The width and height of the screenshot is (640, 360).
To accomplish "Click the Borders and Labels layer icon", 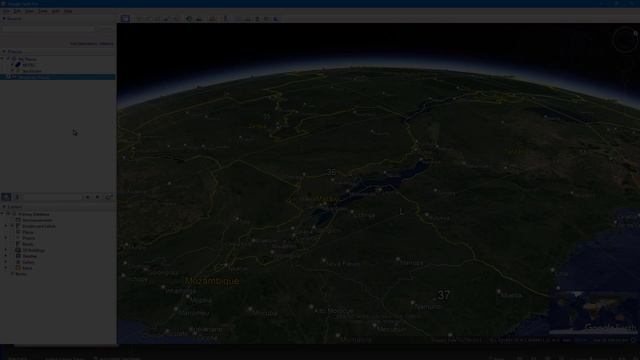I will tap(18, 226).
